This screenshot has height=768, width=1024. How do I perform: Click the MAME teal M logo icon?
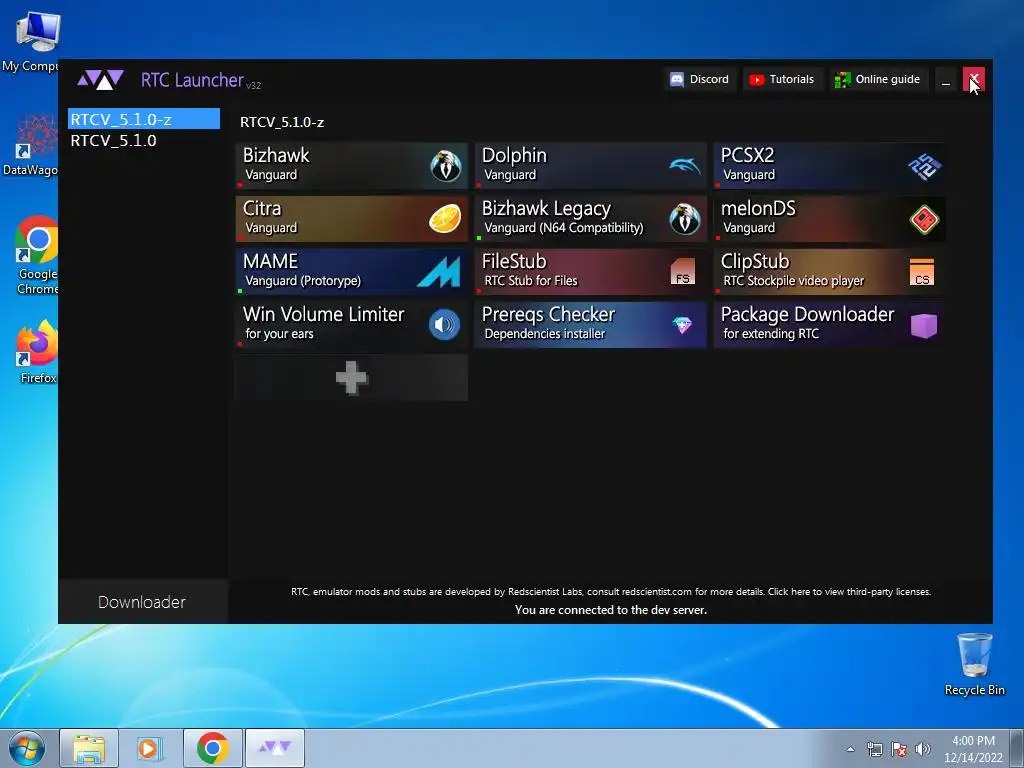(x=439, y=272)
